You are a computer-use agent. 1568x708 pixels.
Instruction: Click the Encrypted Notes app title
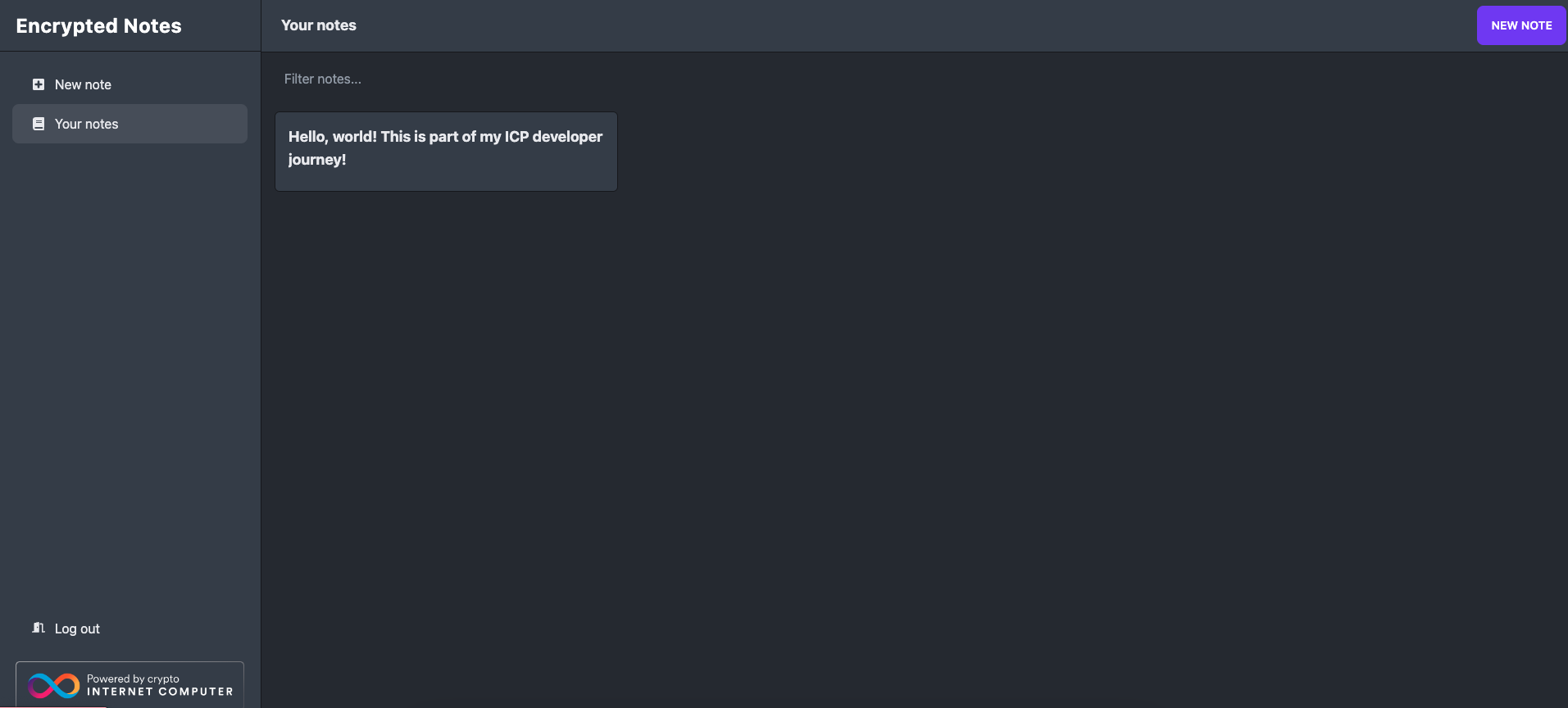(98, 26)
